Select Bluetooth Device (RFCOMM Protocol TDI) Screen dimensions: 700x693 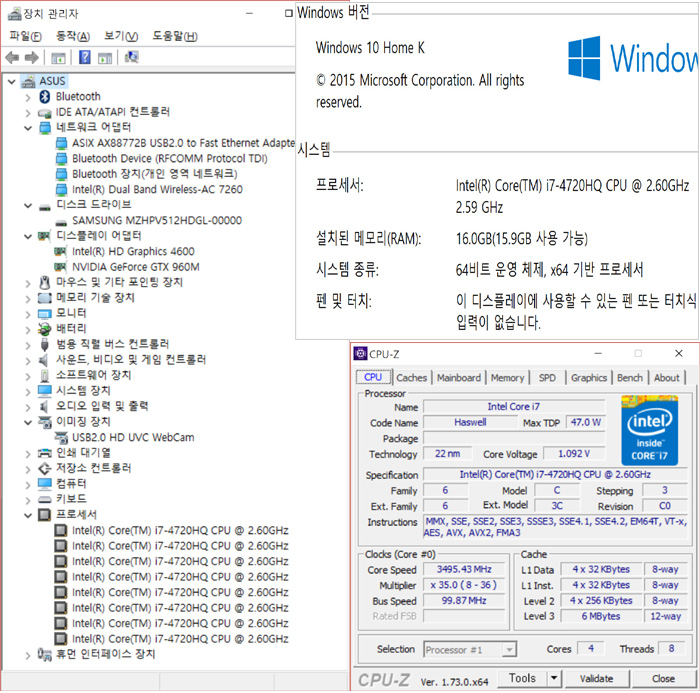[170, 159]
